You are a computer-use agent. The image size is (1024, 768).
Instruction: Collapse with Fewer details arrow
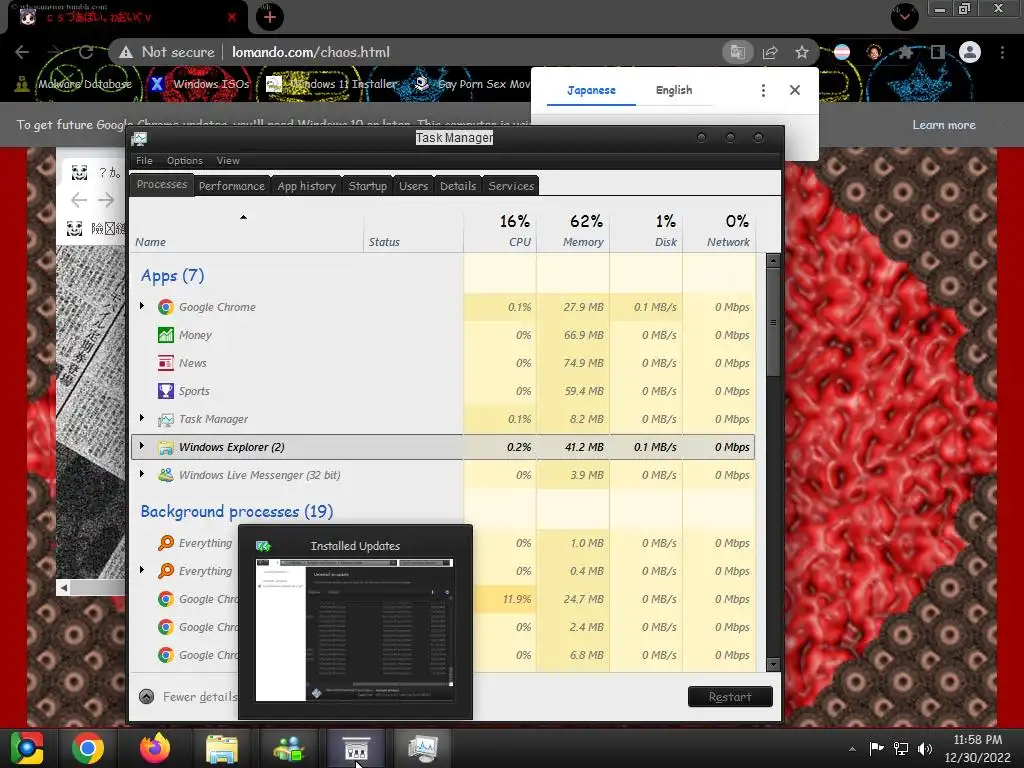[x=147, y=697]
